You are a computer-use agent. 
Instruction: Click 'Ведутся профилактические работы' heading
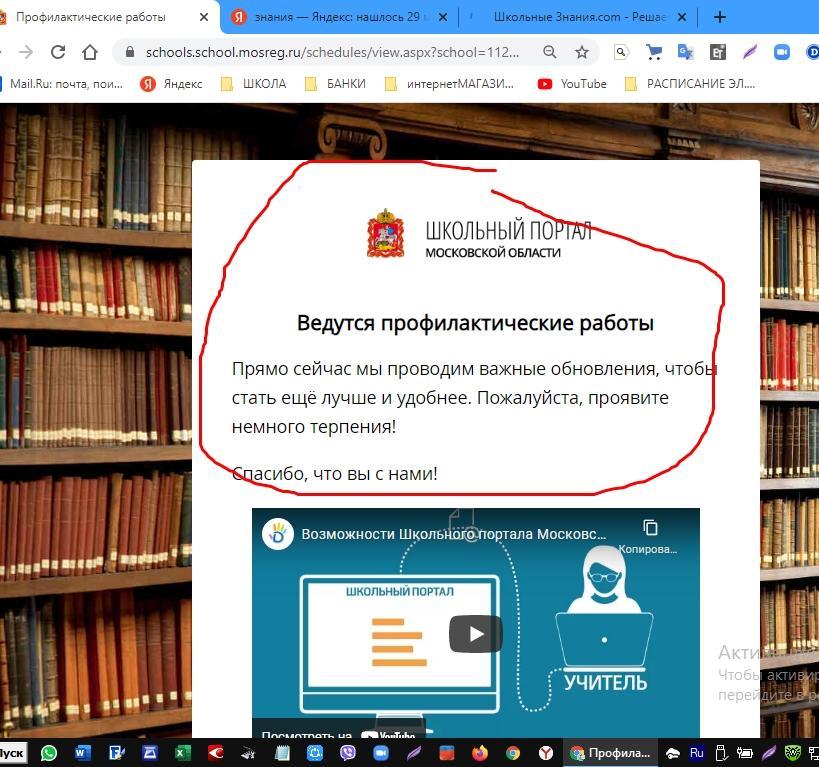coord(475,323)
